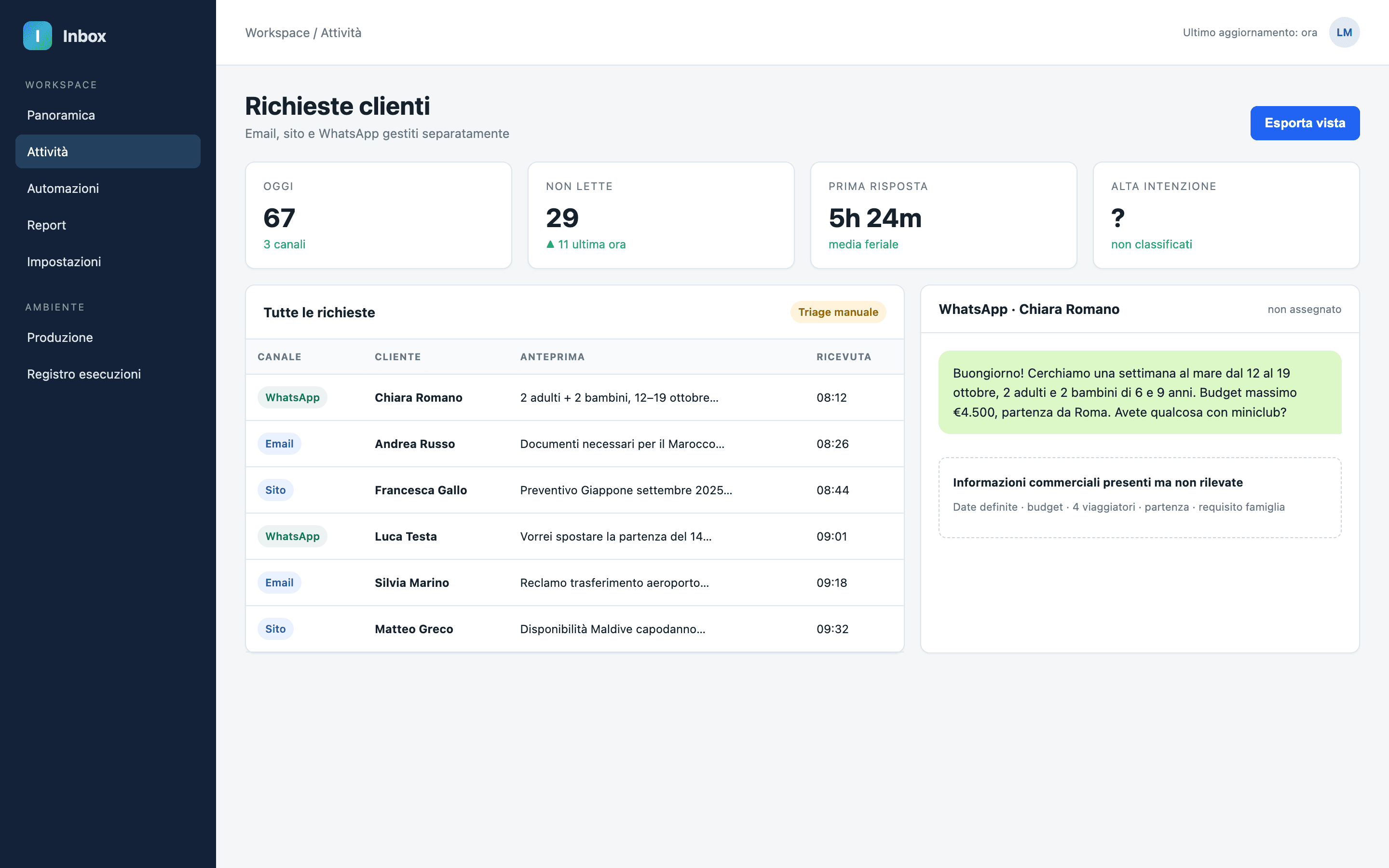Click received time 08:12
The image size is (1389, 868).
831,397
